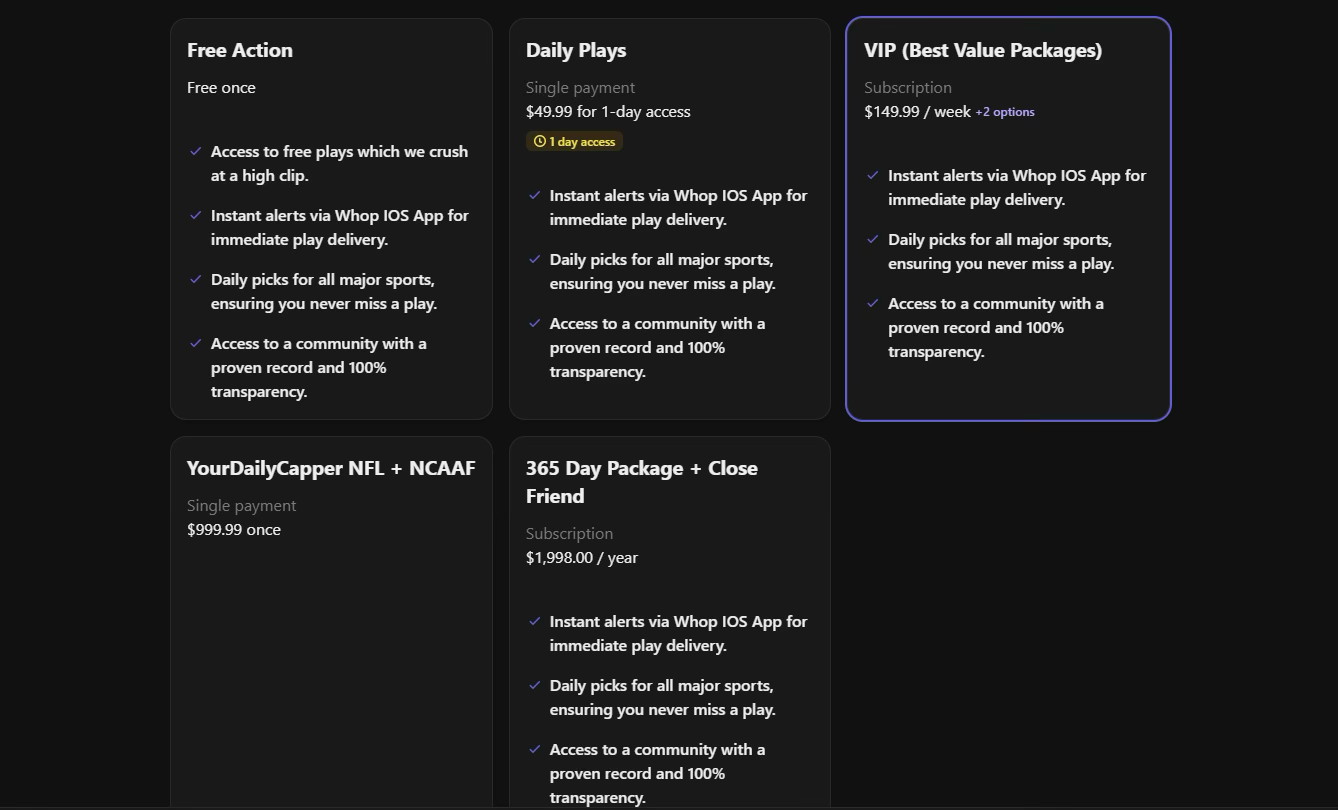Click the checkmark next to Instant alerts in Daily Plays

pyautogui.click(x=534, y=195)
